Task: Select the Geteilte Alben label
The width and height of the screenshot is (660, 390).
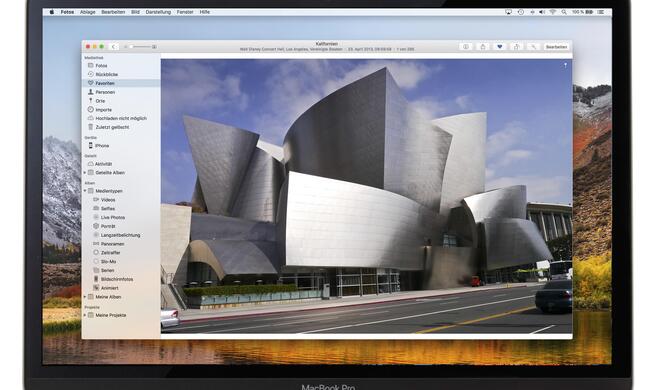Action: click(x=110, y=173)
